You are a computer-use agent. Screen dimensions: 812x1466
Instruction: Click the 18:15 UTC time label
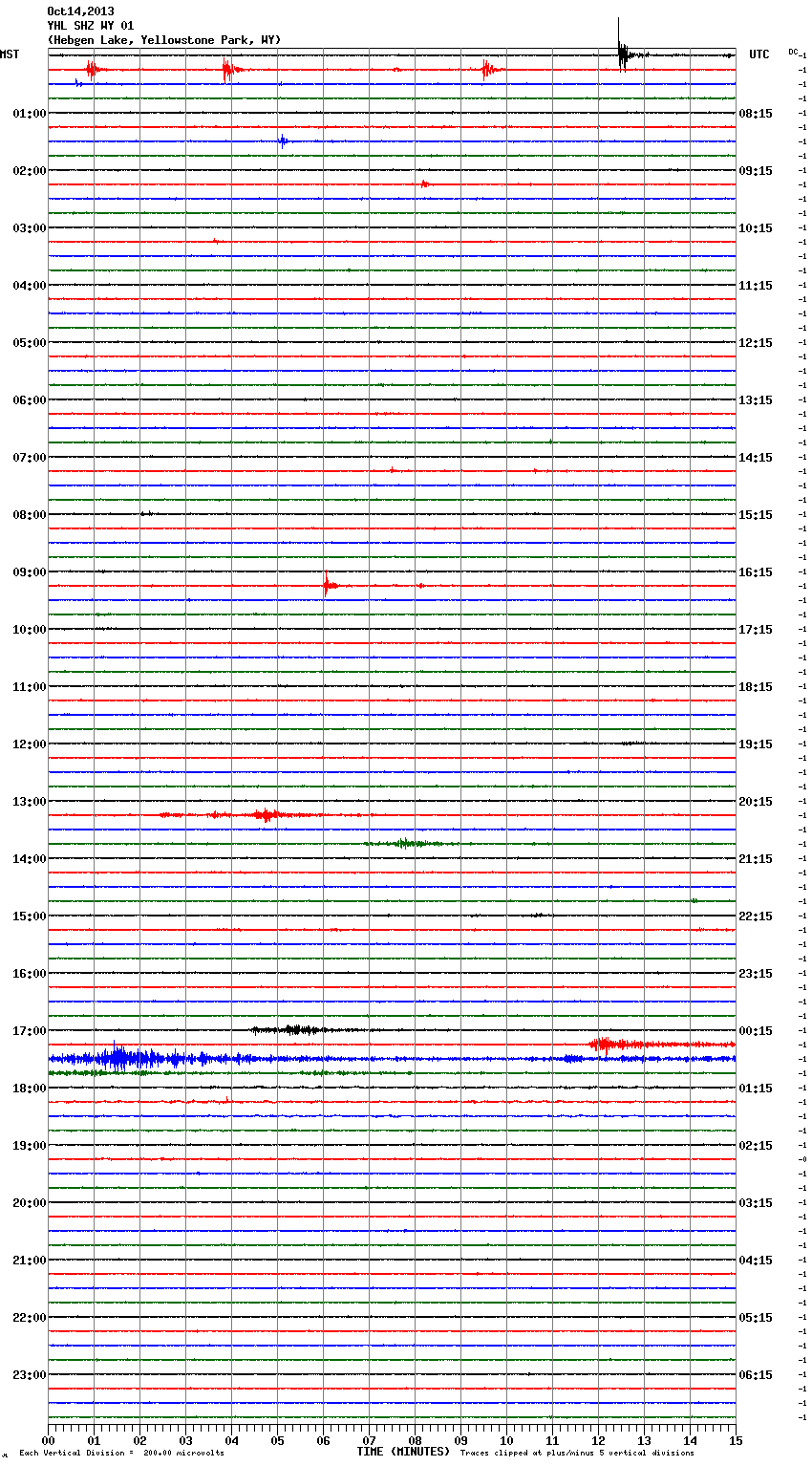(x=756, y=686)
